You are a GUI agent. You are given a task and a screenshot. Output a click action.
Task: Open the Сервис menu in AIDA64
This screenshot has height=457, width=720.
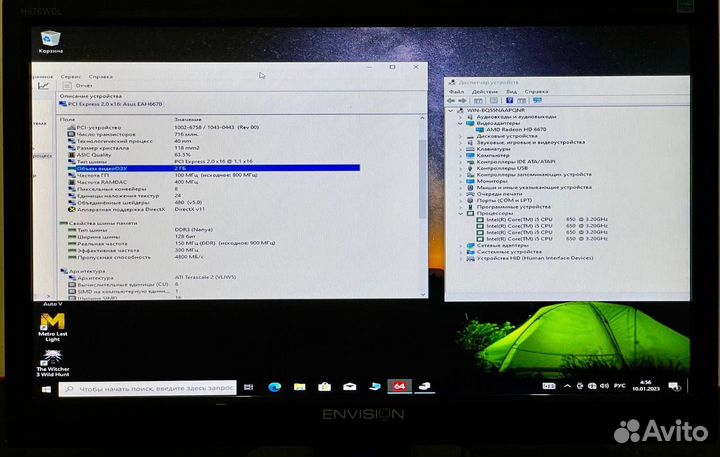[70, 77]
